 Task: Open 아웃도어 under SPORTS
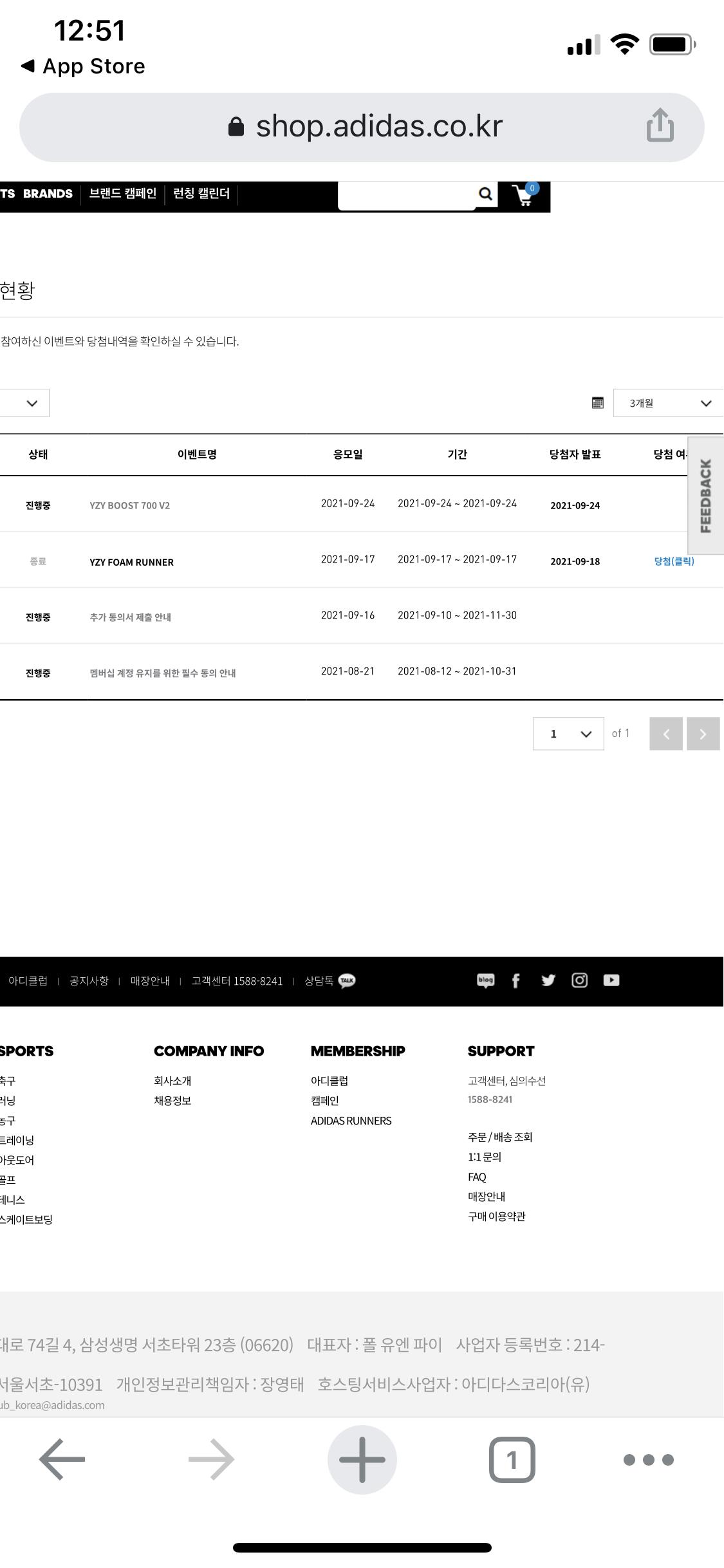point(17,1160)
